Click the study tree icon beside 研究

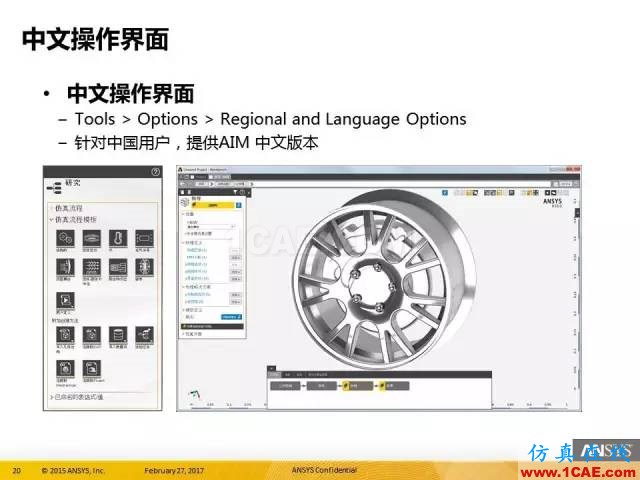coord(54,188)
